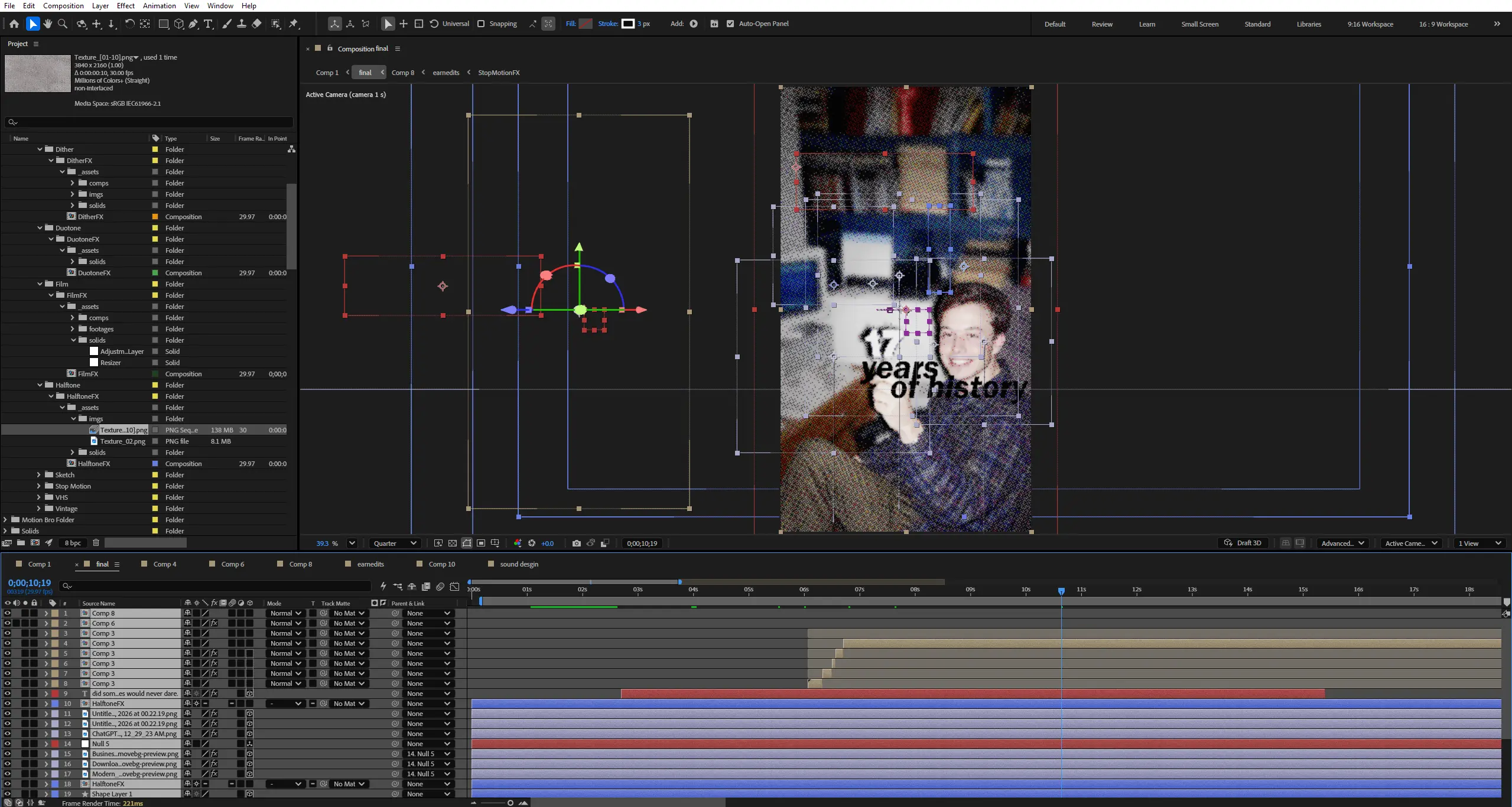Delete selected project item with trash icon

point(96,542)
